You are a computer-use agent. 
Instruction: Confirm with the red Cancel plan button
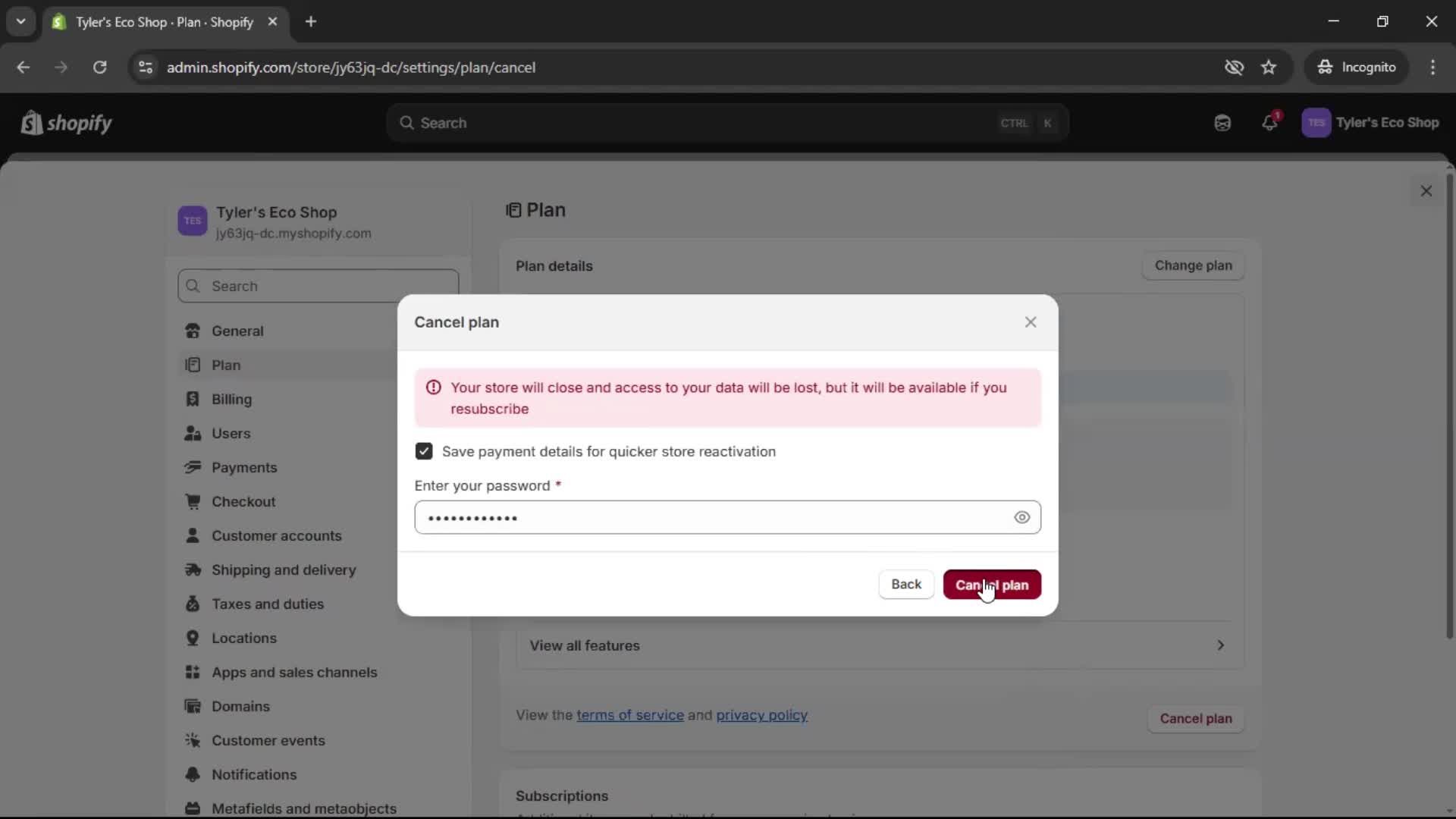991,585
